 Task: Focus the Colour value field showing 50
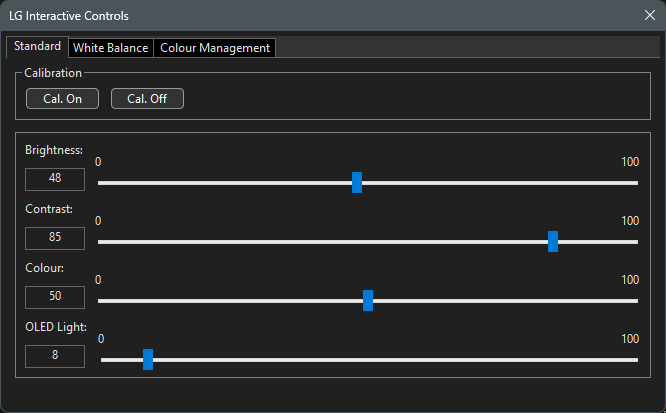[x=55, y=297]
